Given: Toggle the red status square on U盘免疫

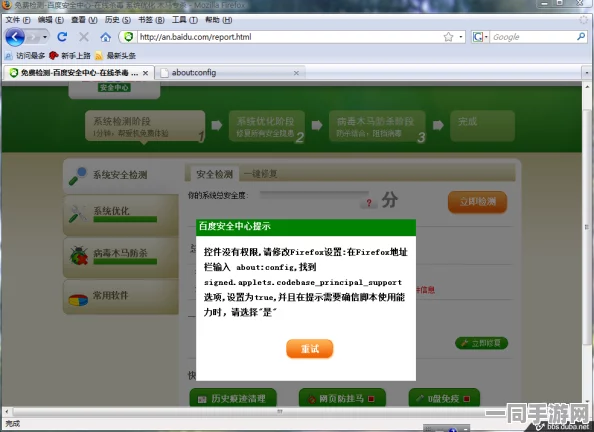Looking at the screenshot, I should click(x=467, y=398).
